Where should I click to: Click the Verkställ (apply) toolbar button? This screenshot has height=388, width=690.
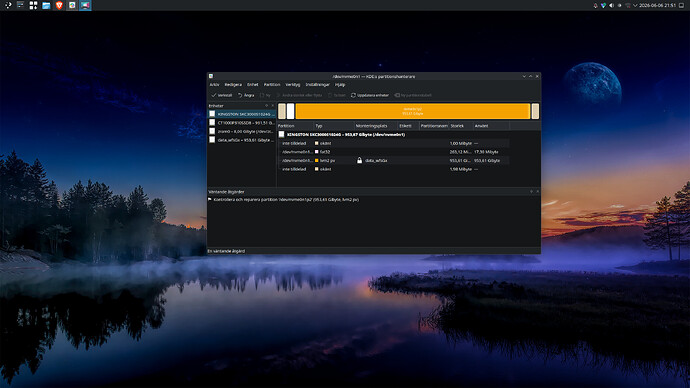(x=222, y=95)
